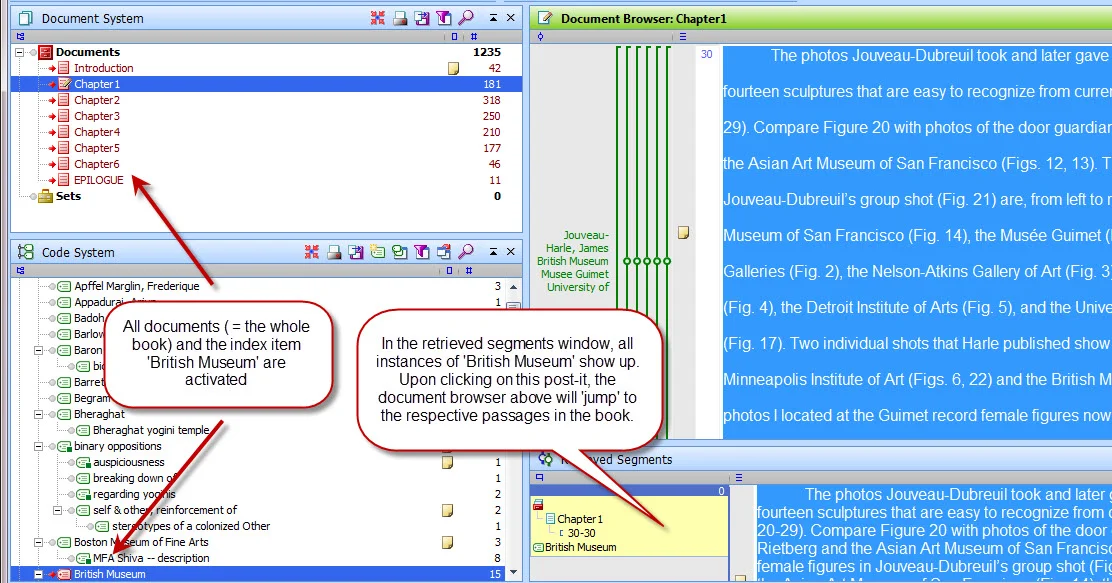
Task: Click the Retrieved Segments panel icon
Action: coord(545,460)
